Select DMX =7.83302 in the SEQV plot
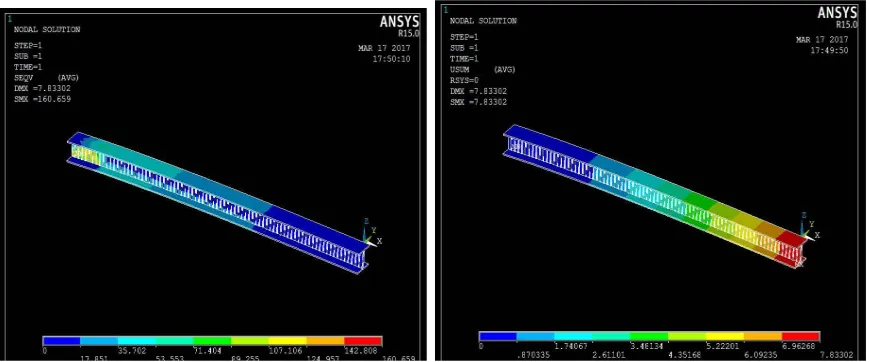 42,89
